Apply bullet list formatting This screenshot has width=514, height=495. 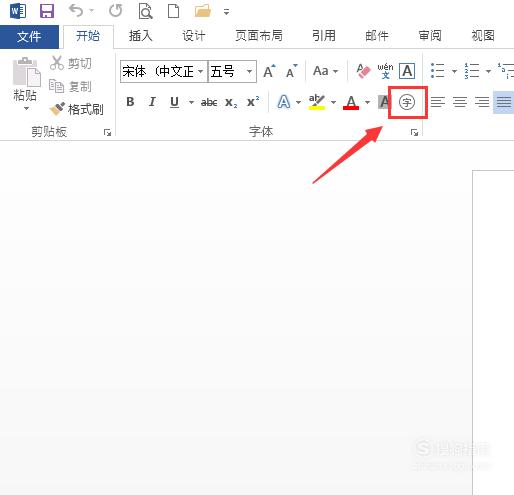tap(437, 71)
